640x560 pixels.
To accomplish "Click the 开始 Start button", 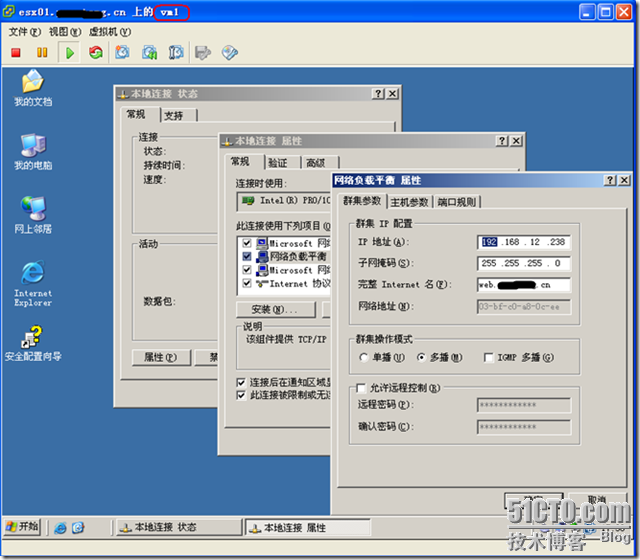I will click(x=22, y=527).
